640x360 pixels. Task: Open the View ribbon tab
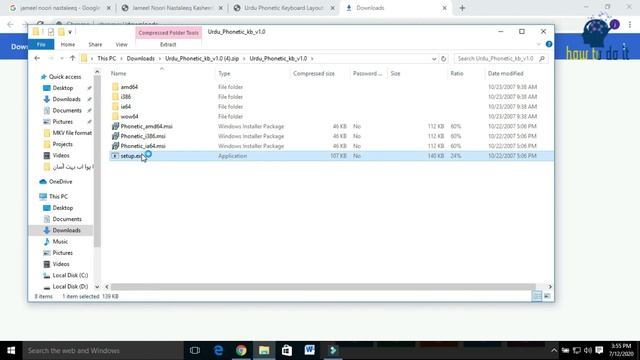tap(121, 44)
